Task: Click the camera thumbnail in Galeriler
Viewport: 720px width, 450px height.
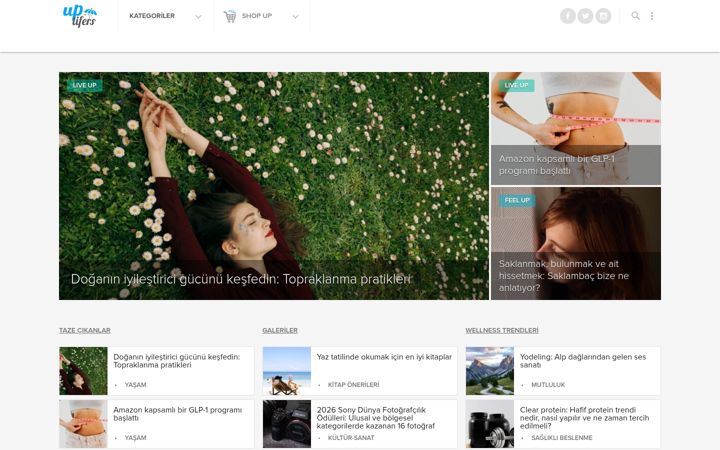Action: pyautogui.click(x=287, y=424)
